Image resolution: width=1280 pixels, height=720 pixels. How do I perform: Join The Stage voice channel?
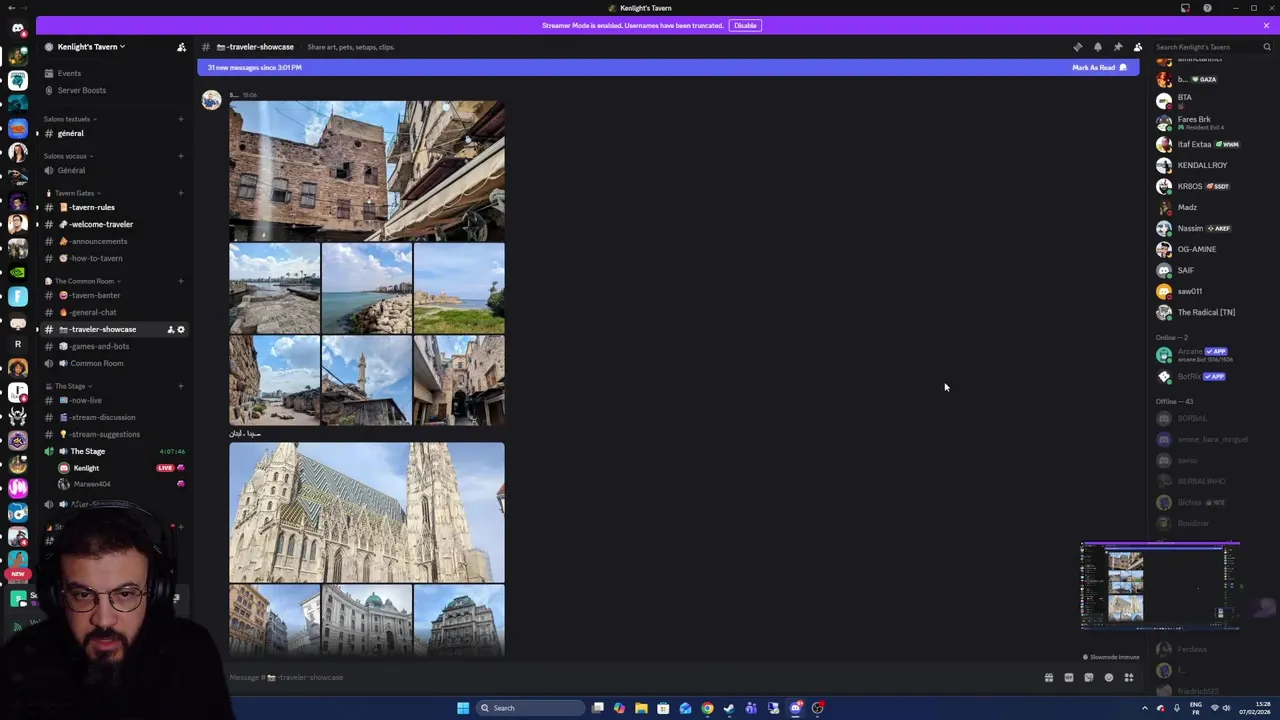113,451
